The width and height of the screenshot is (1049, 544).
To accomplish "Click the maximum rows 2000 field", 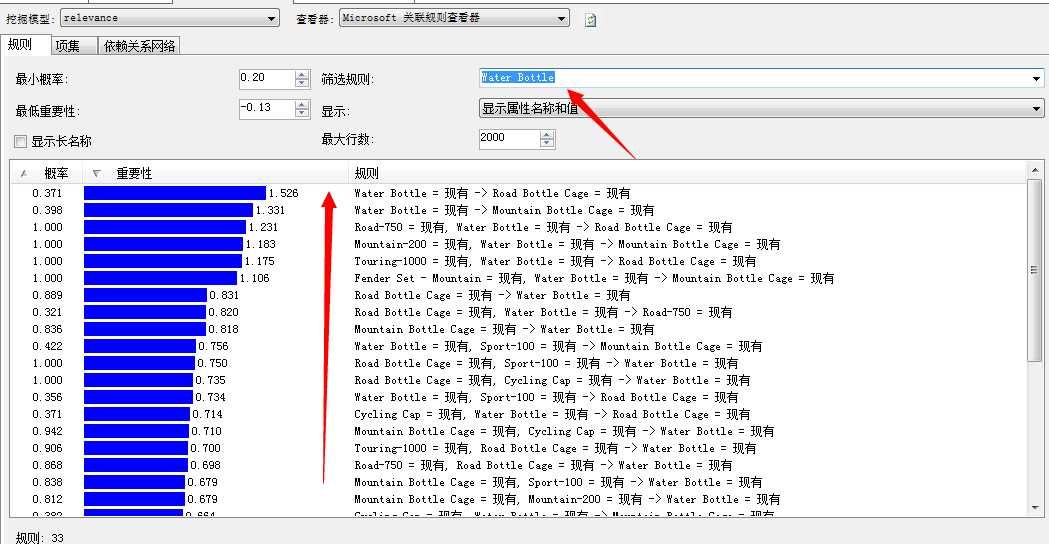I will coord(509,139).
